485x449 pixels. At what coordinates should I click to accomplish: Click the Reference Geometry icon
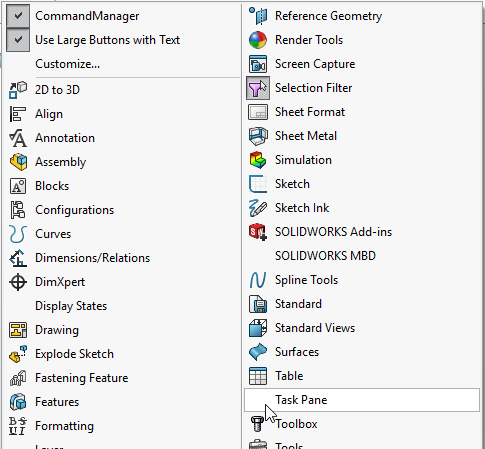(x=258, y=16)
